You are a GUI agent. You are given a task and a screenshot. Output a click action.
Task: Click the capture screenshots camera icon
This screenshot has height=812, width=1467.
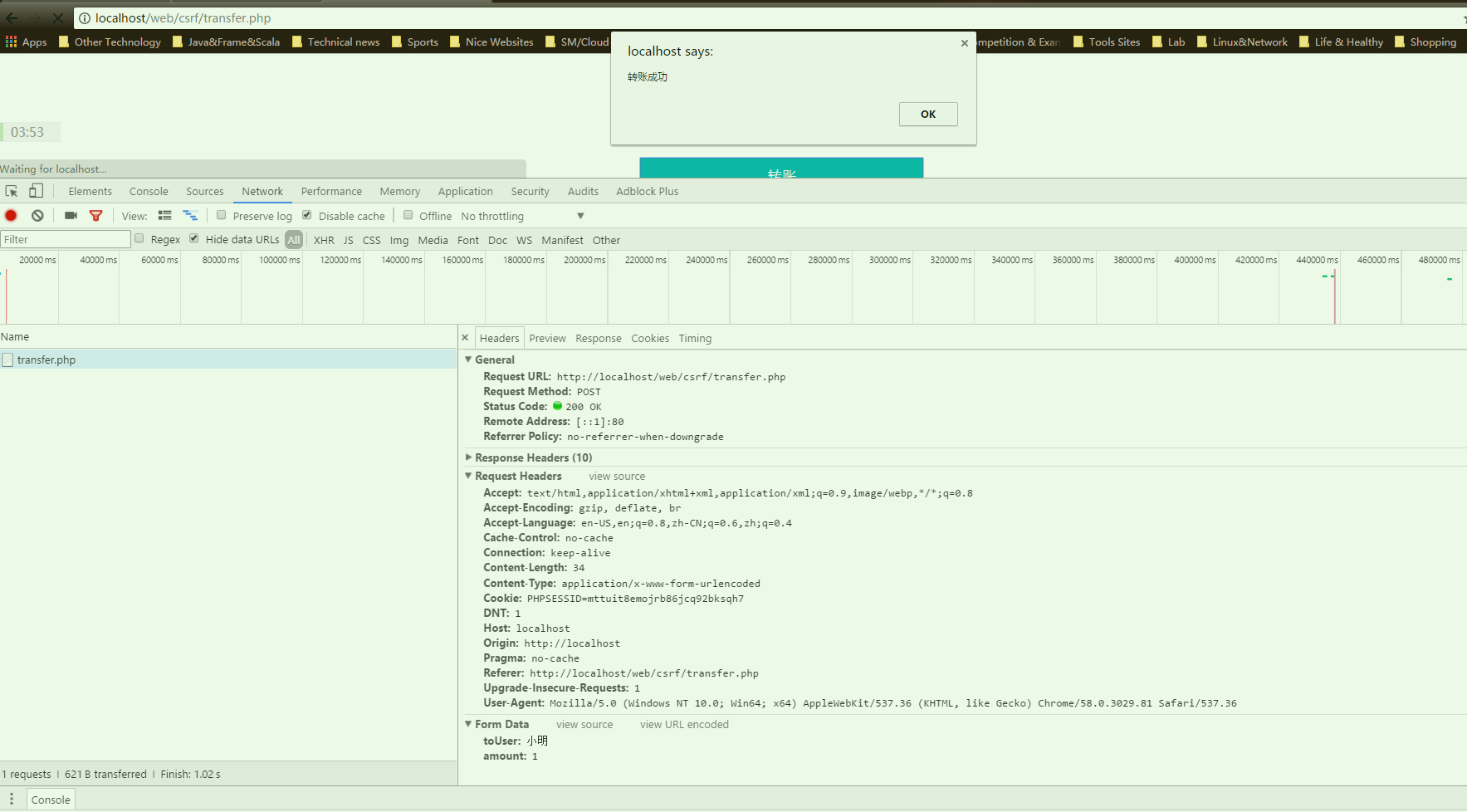(x=71, y=216)
